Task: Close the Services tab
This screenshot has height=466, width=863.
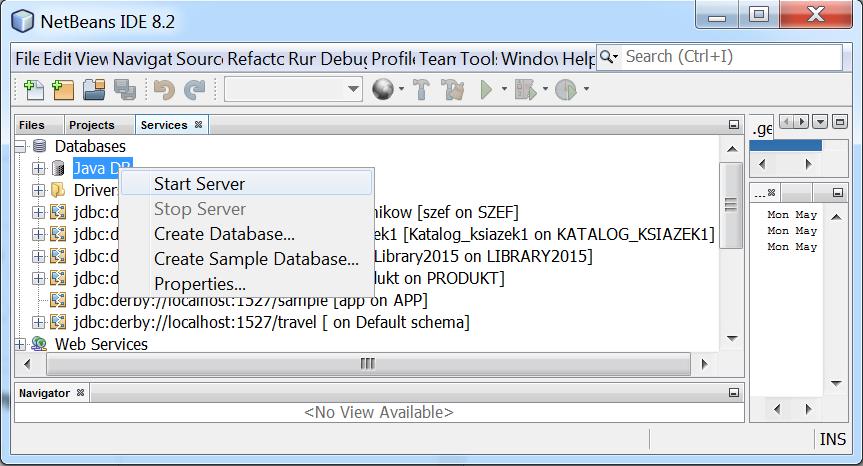Action: pos(198,125)
